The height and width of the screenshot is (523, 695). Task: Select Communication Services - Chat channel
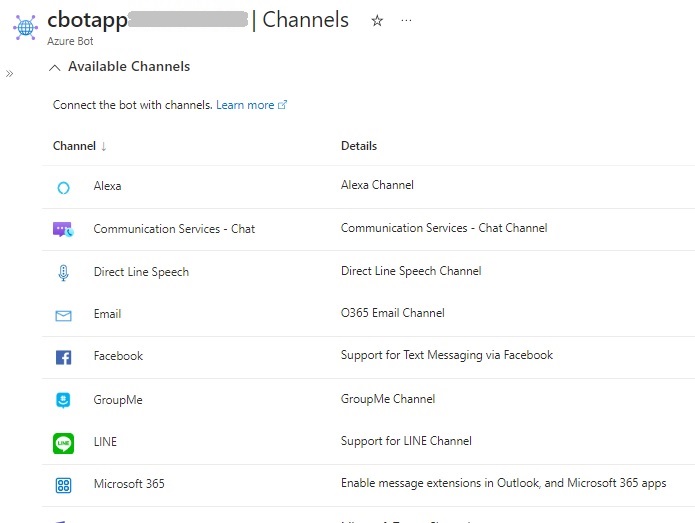174,229
